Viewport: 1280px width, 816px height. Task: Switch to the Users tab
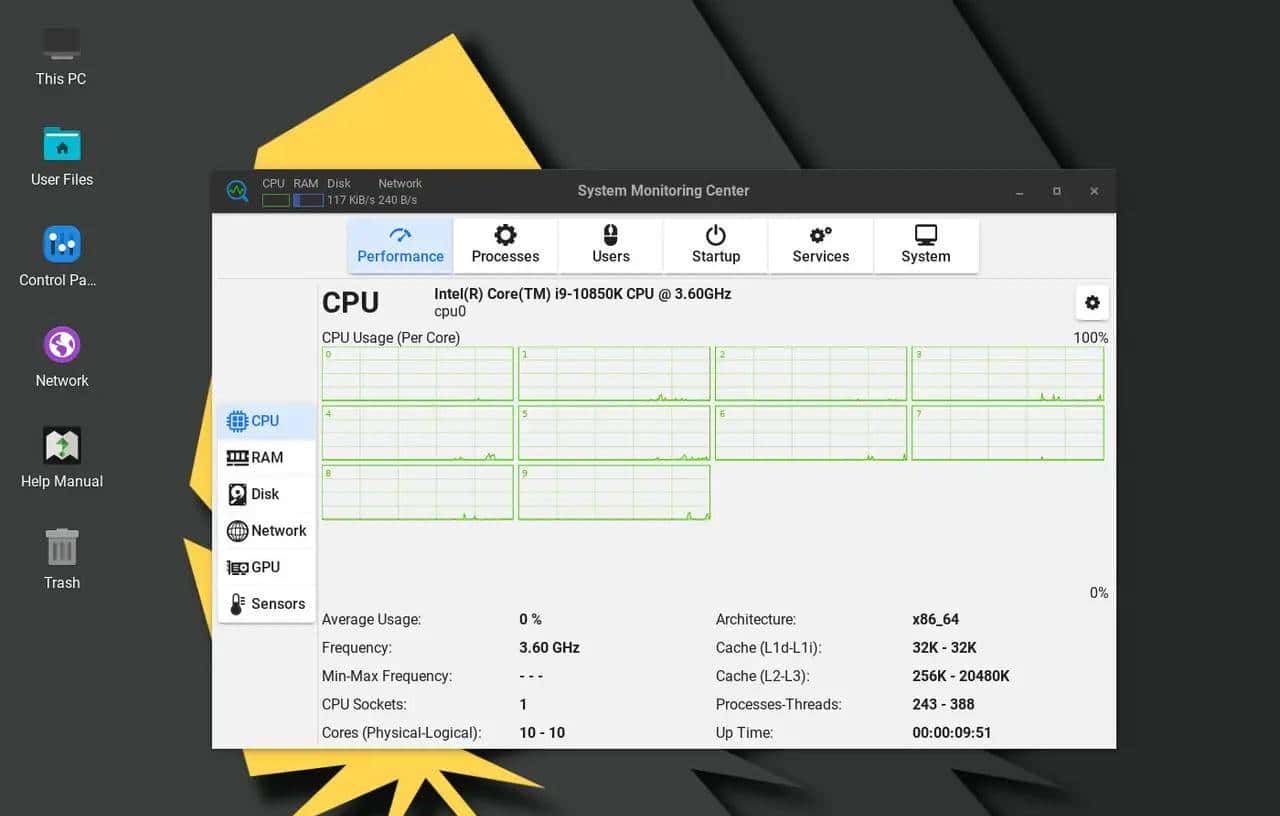pos(610,245)
